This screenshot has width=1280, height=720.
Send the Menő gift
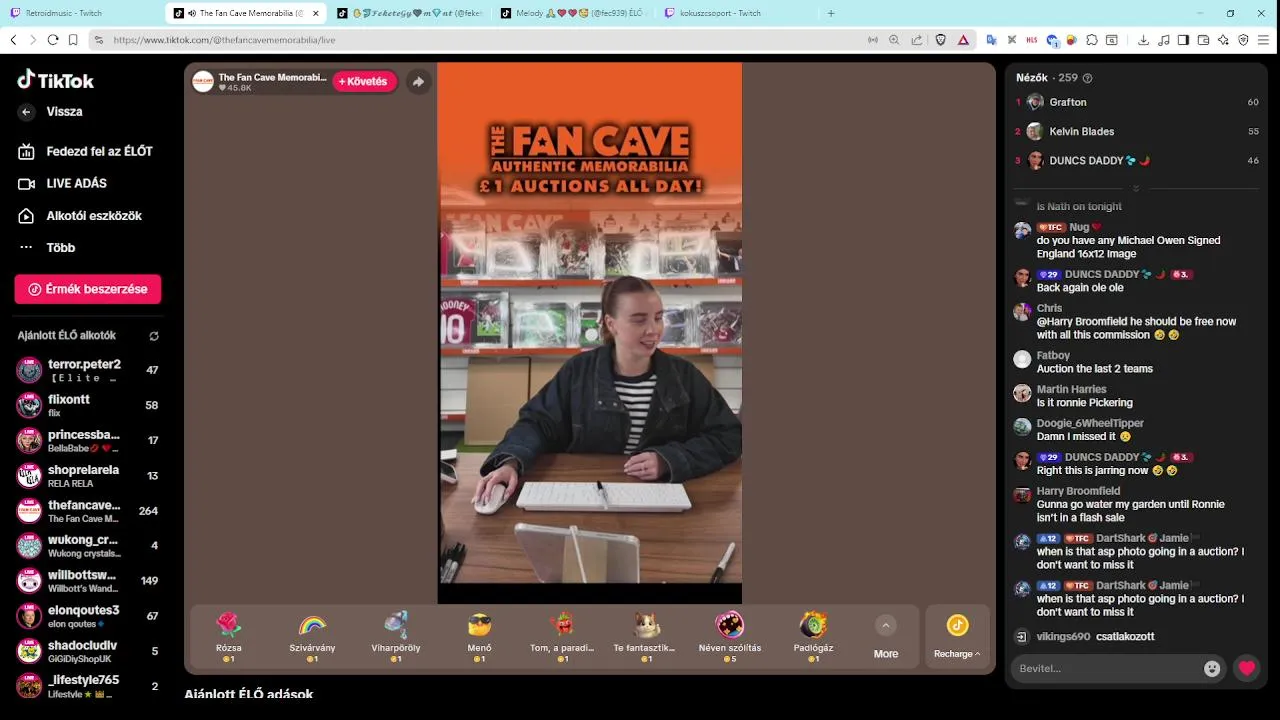click(479, 638)
